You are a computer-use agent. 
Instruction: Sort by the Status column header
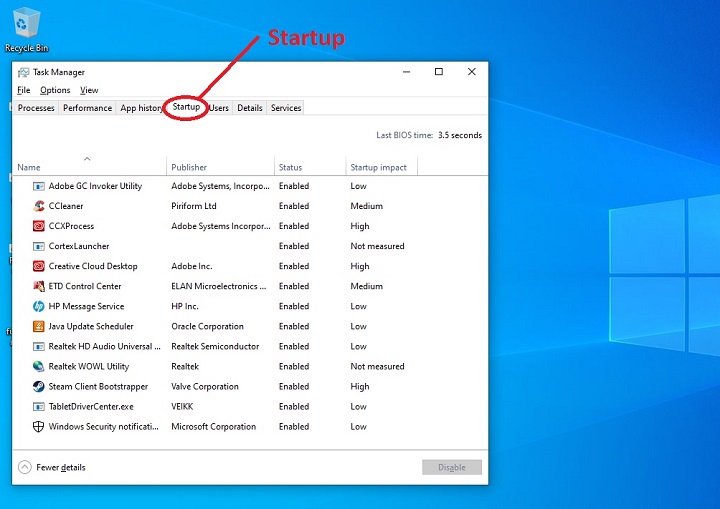click(x=291, y=167)
